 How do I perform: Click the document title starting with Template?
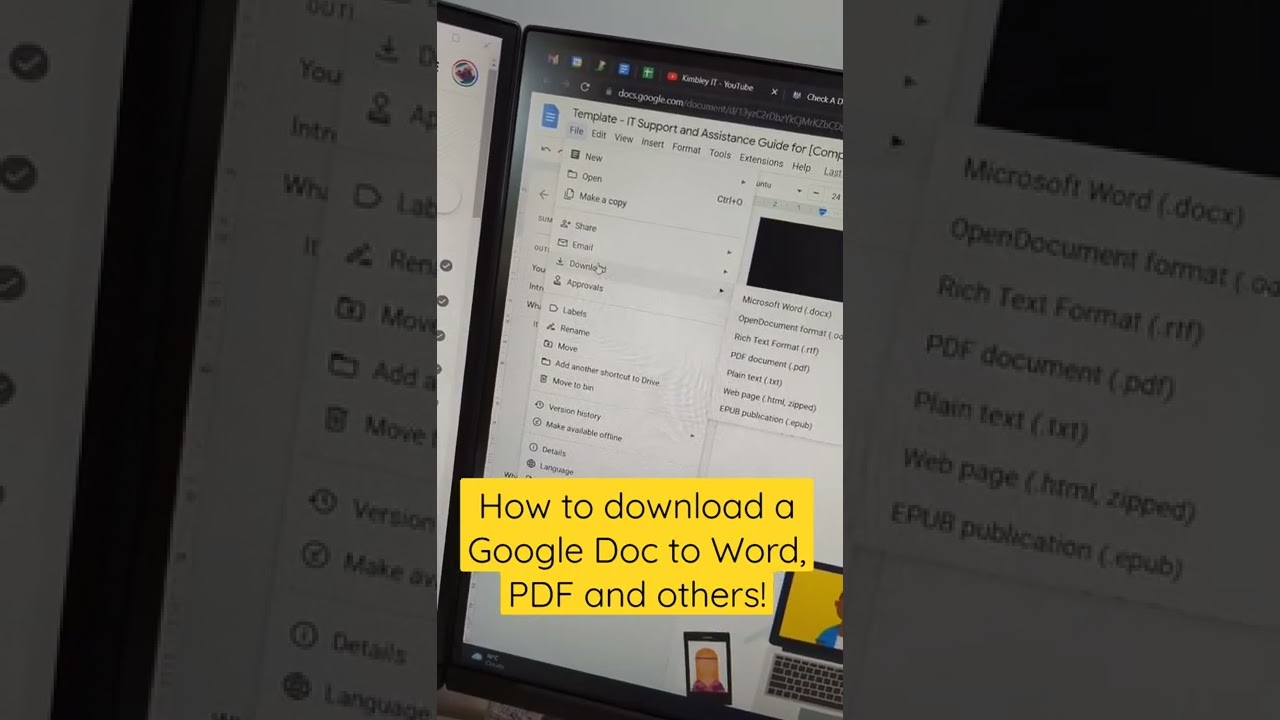pos(707,134)
